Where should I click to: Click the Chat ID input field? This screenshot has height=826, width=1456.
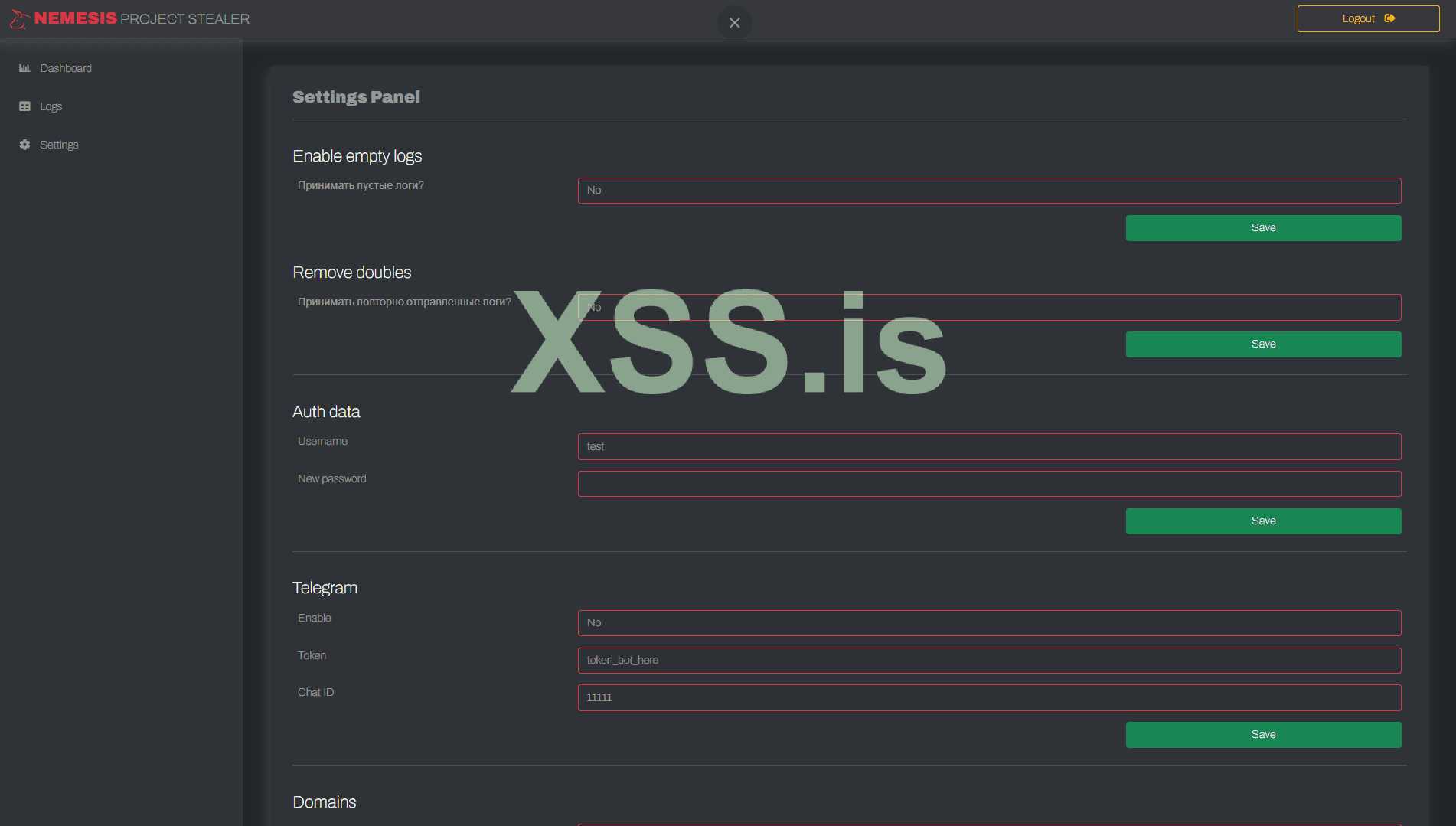coord(989,697)
